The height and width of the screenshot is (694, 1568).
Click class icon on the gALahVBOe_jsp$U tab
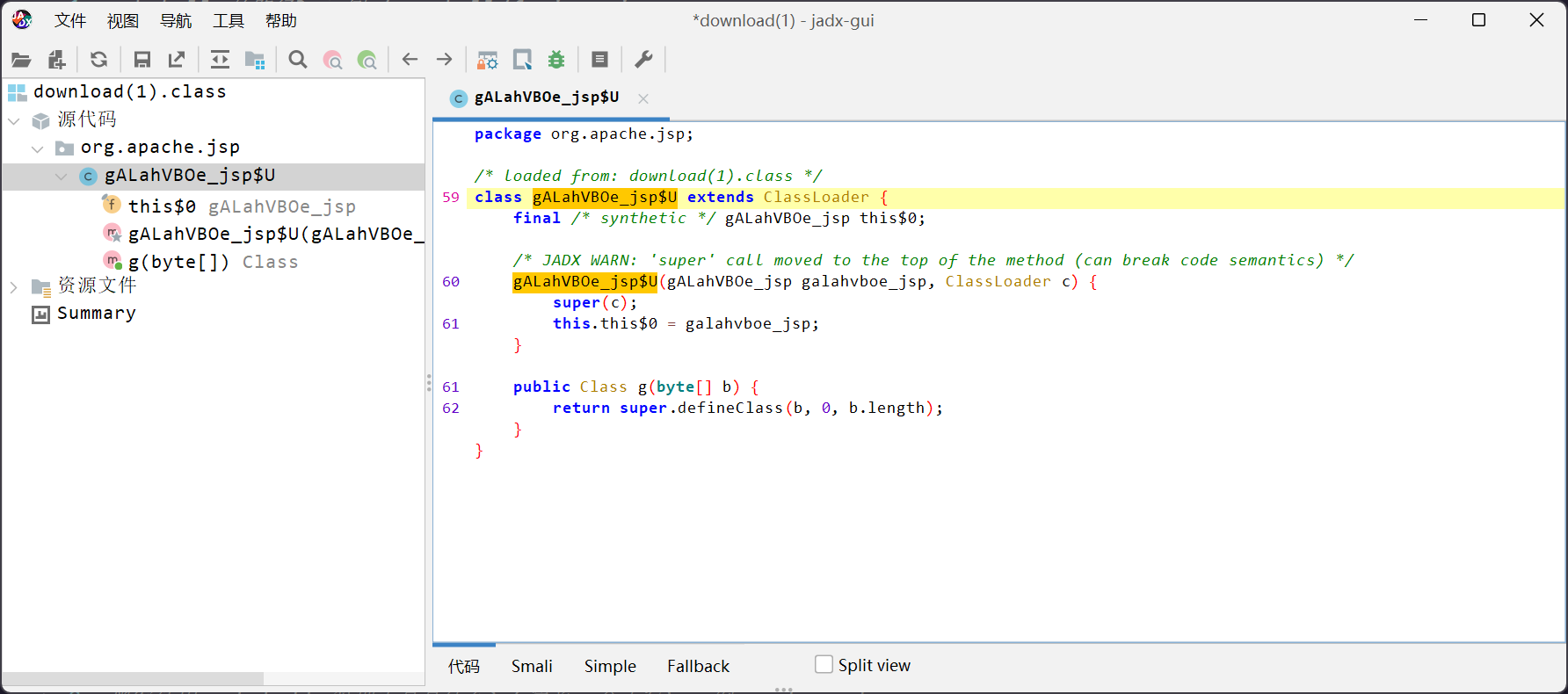[458, 98]
